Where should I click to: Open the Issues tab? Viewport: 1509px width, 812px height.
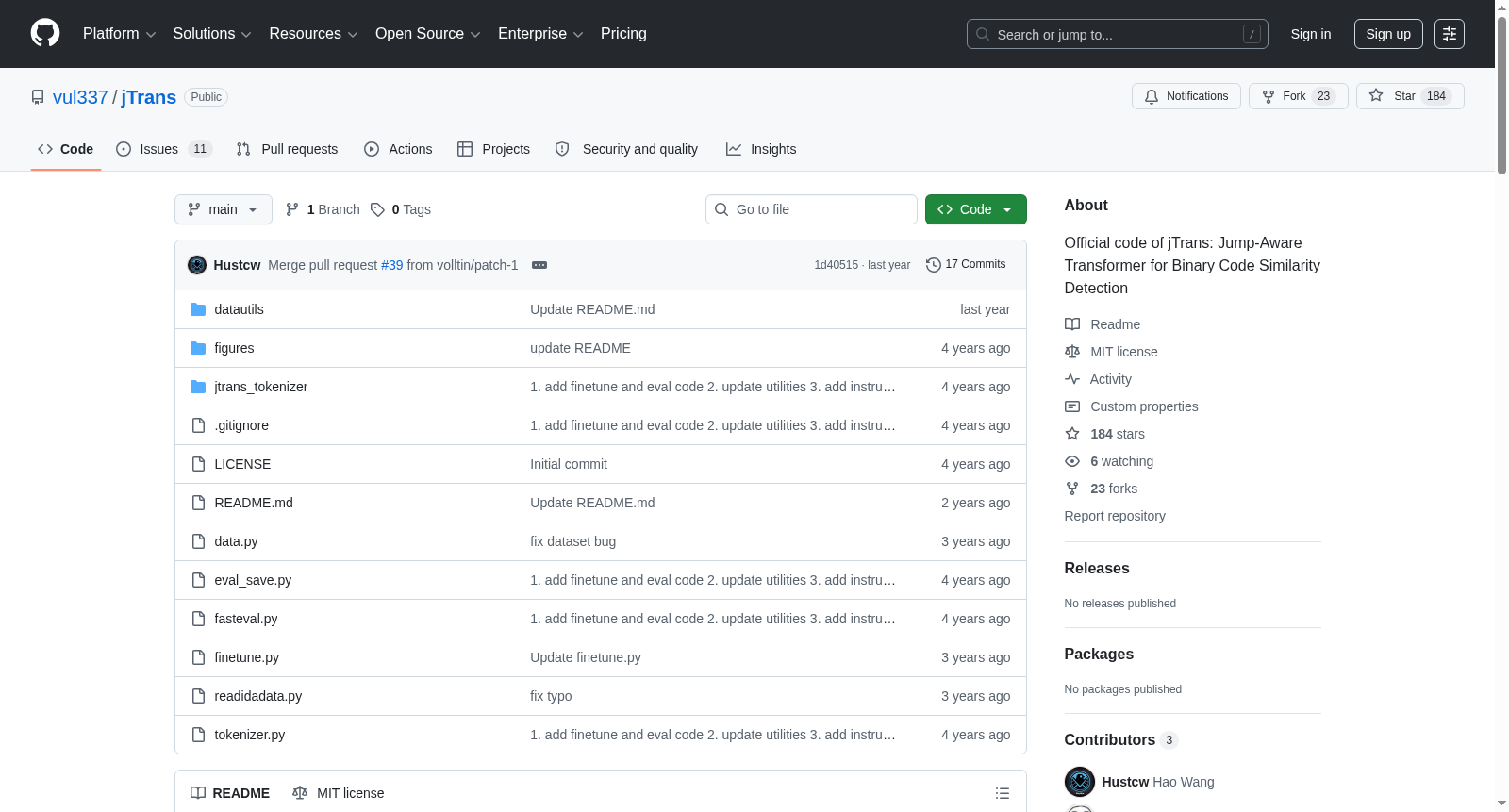coord(164,149)
